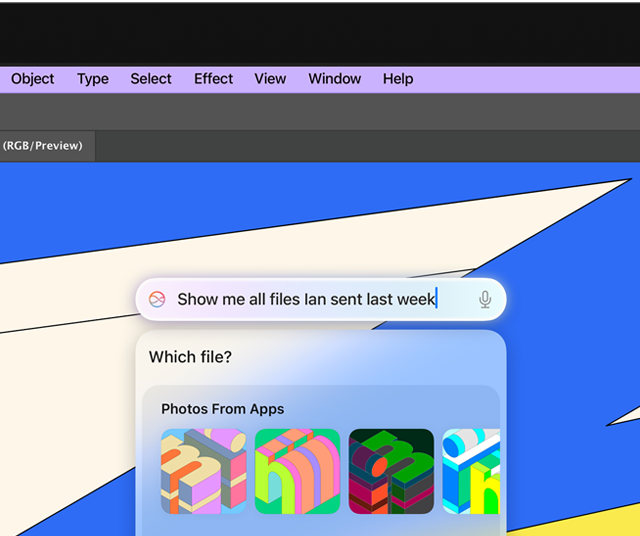This screenshot has width=640, height=536.
Task: Open the Effect menu
Action: coord(213,79)
